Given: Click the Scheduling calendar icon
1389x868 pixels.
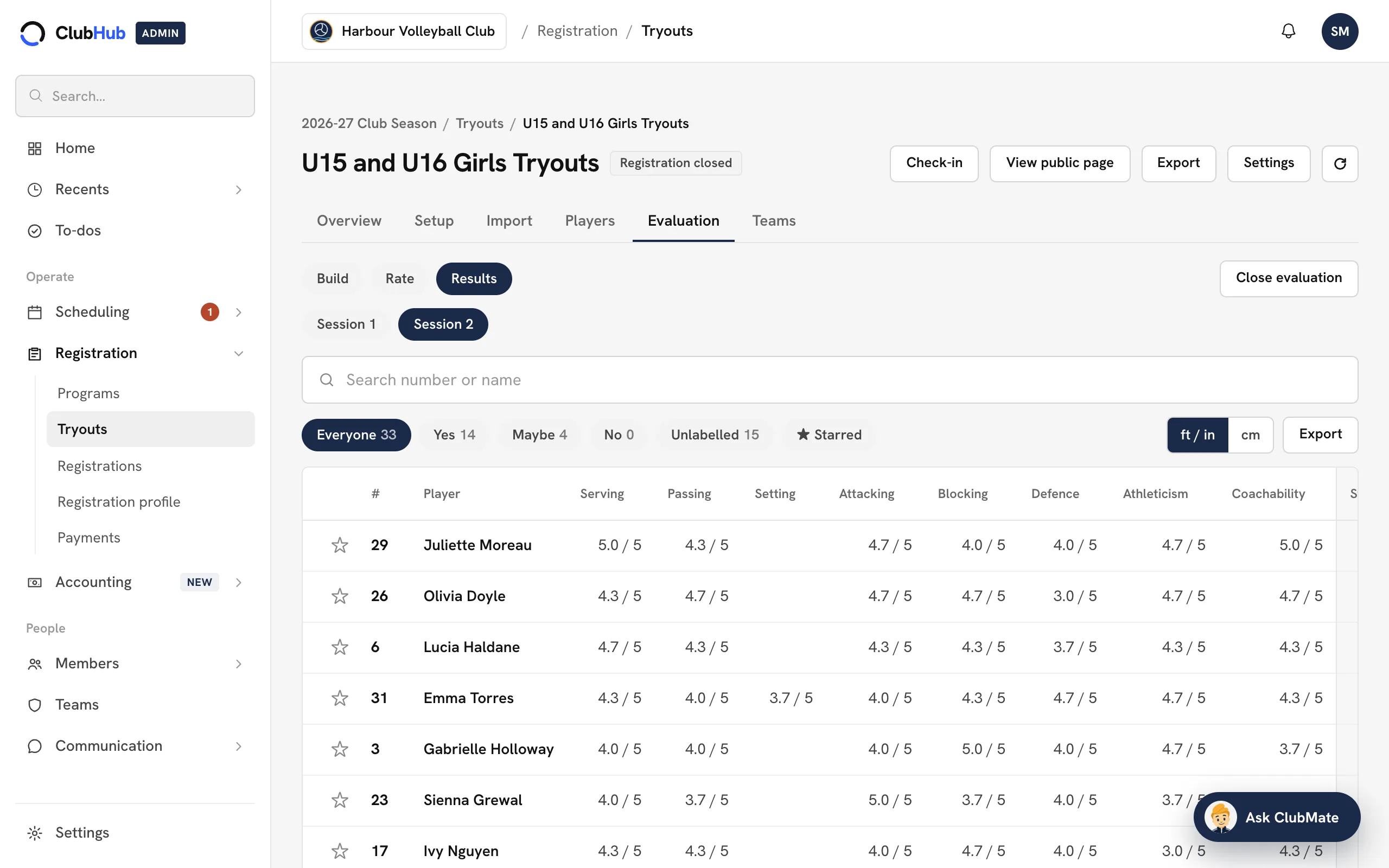Looking at the screenshot, I should (34, 312).
